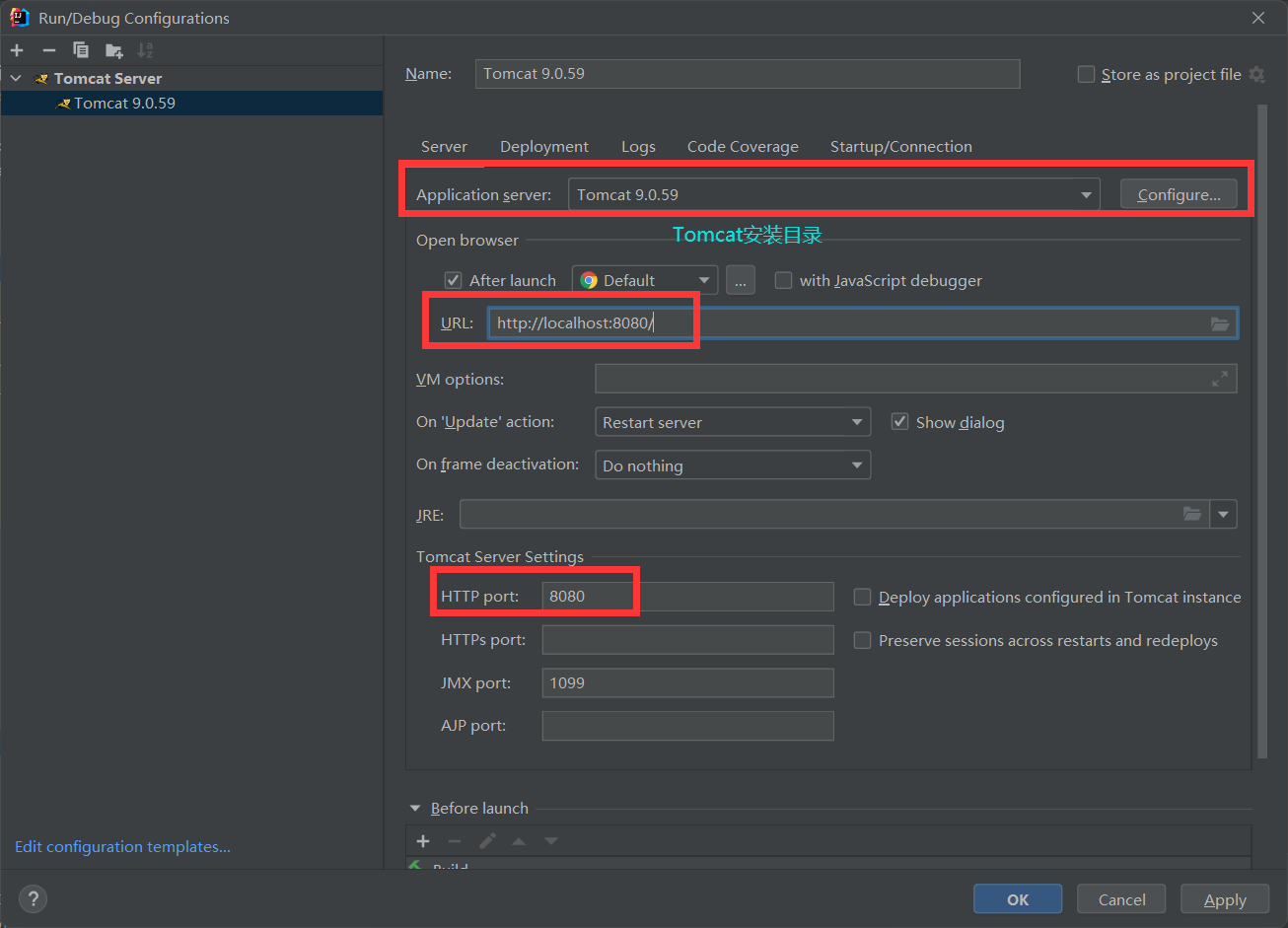Image resolution: width=1288 pixels, height=928 pixels.
Task: Switch to the Startup/Connection tab
Action: [x=900, y=146]
